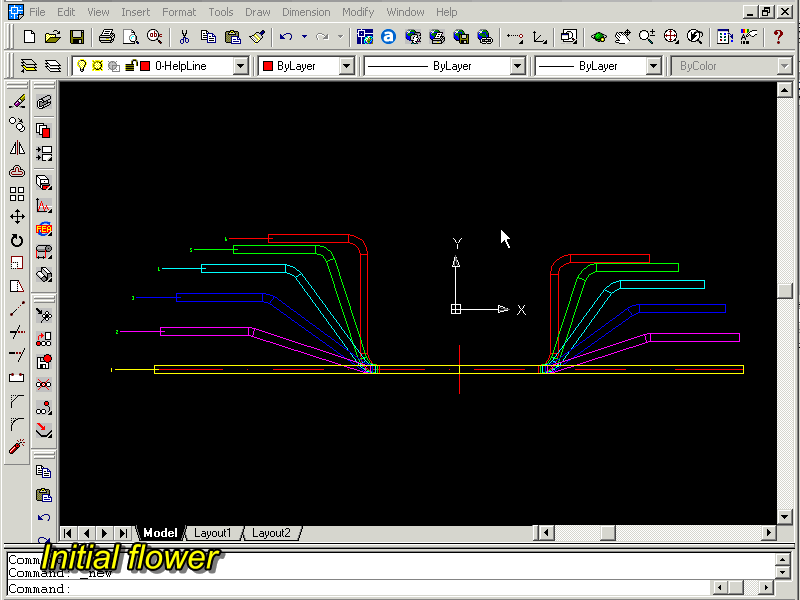Open the Undo history dropdown arrow
This screenshot has width=800, height=600.
coord(304,37)
